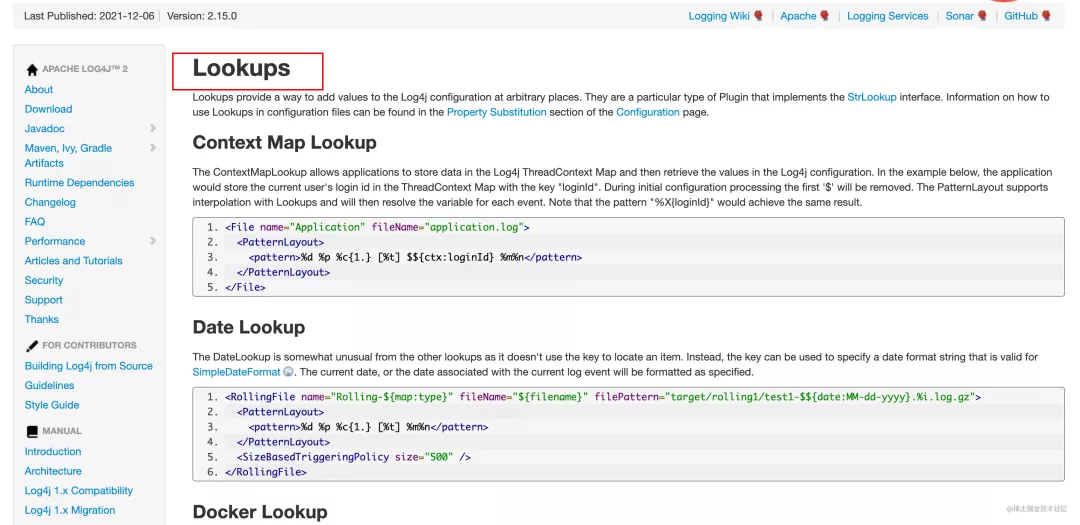
Task: Click external link icon beside Logging Wiki
Action: (x=759, y=16)
